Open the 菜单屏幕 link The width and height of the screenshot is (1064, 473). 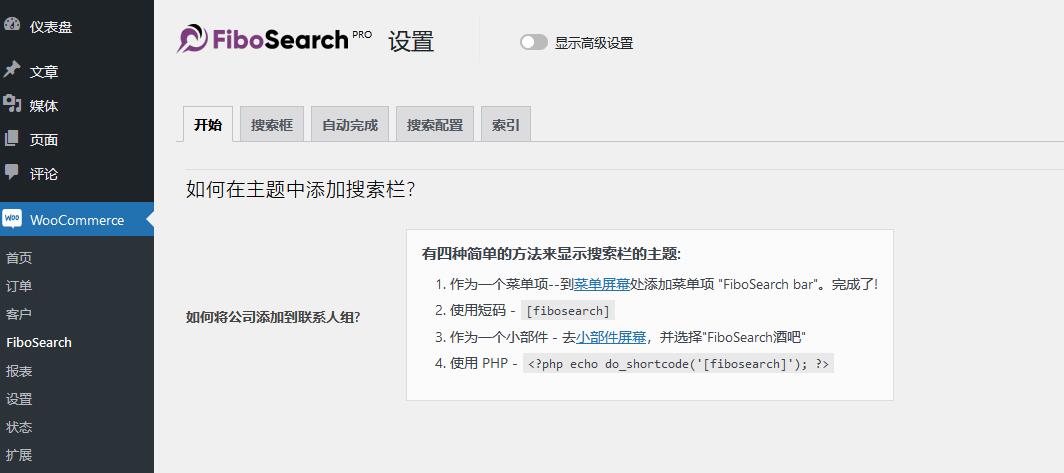pos(602,284)
